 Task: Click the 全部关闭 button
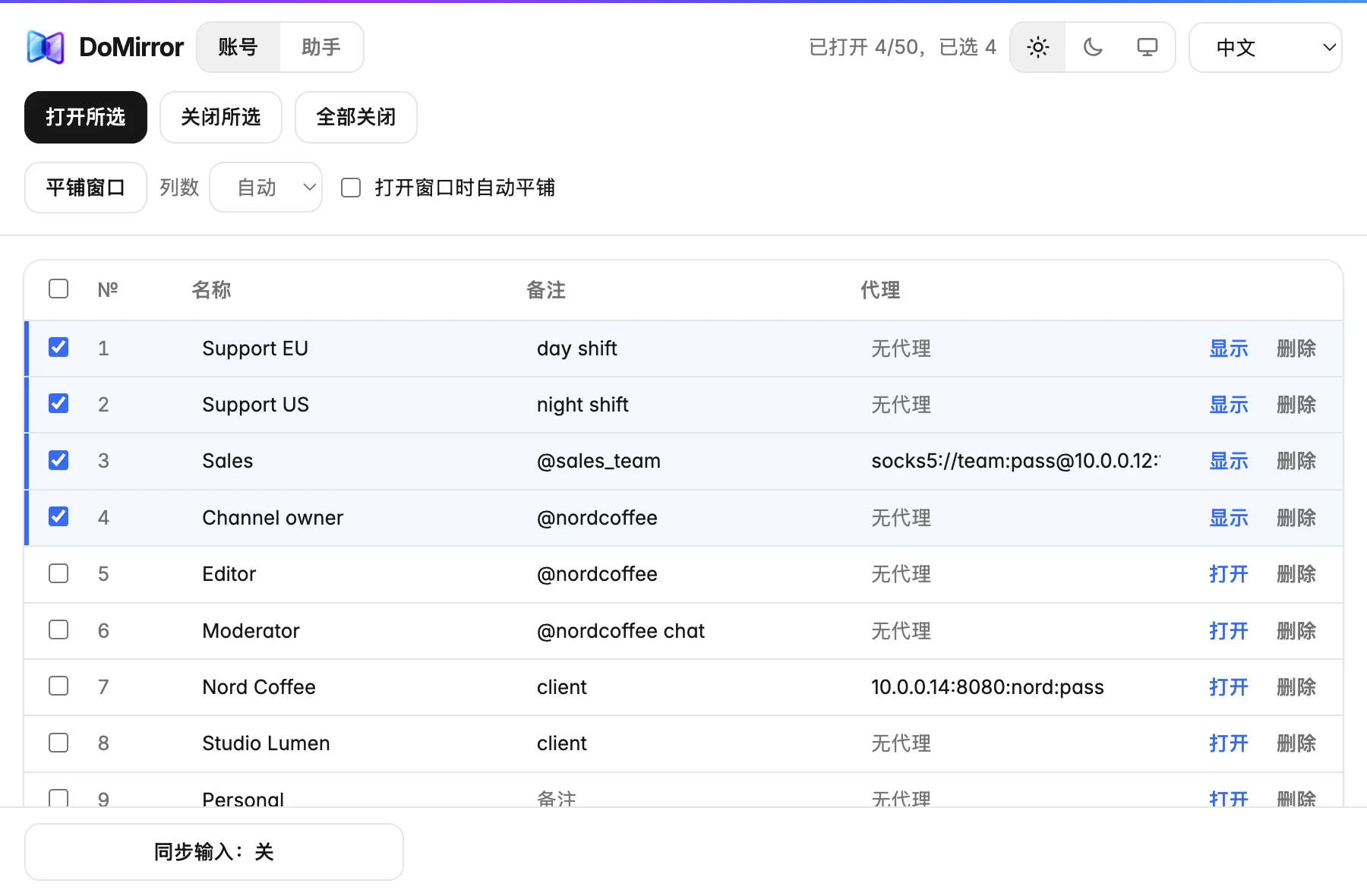point(356,117)
